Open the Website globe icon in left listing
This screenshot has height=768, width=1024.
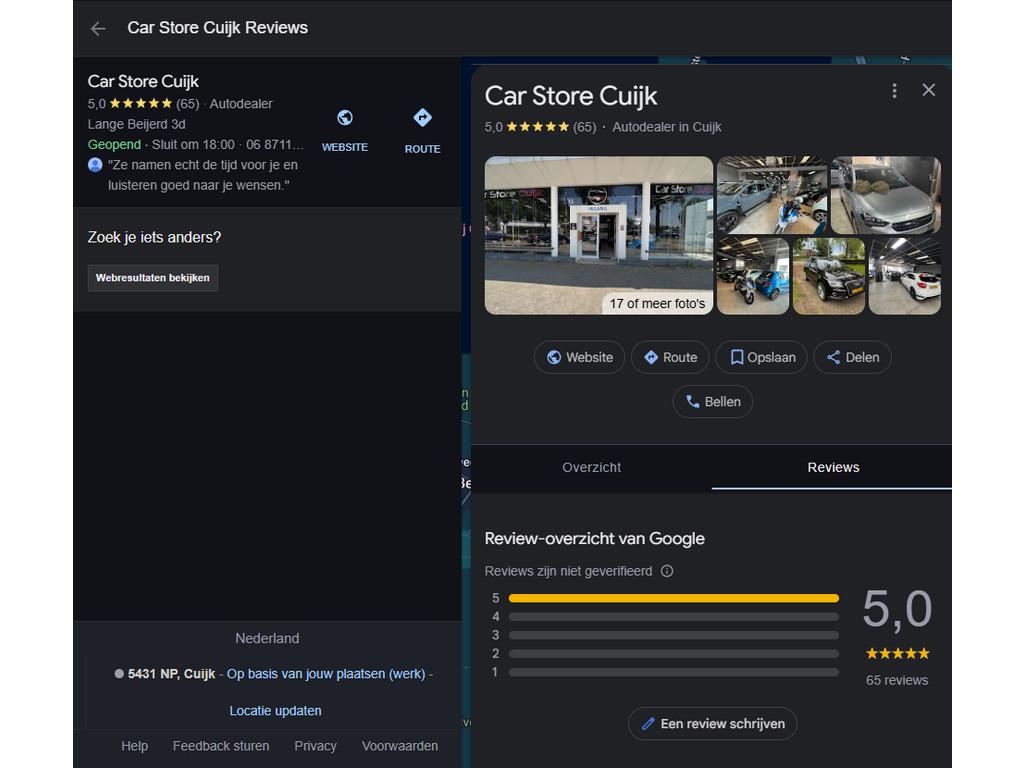click(345, 119)
